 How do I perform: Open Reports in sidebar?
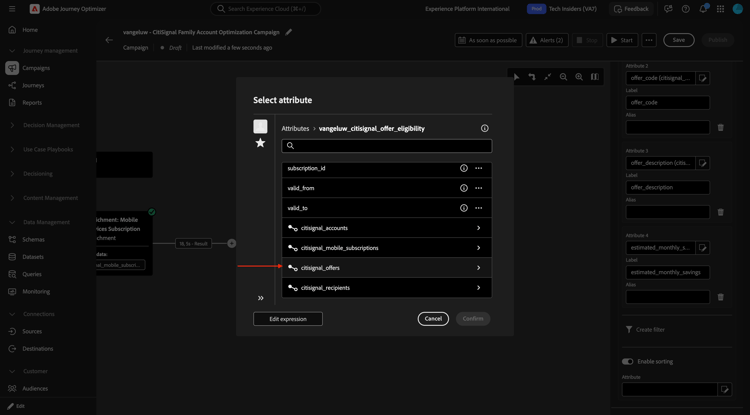[32, 102]
